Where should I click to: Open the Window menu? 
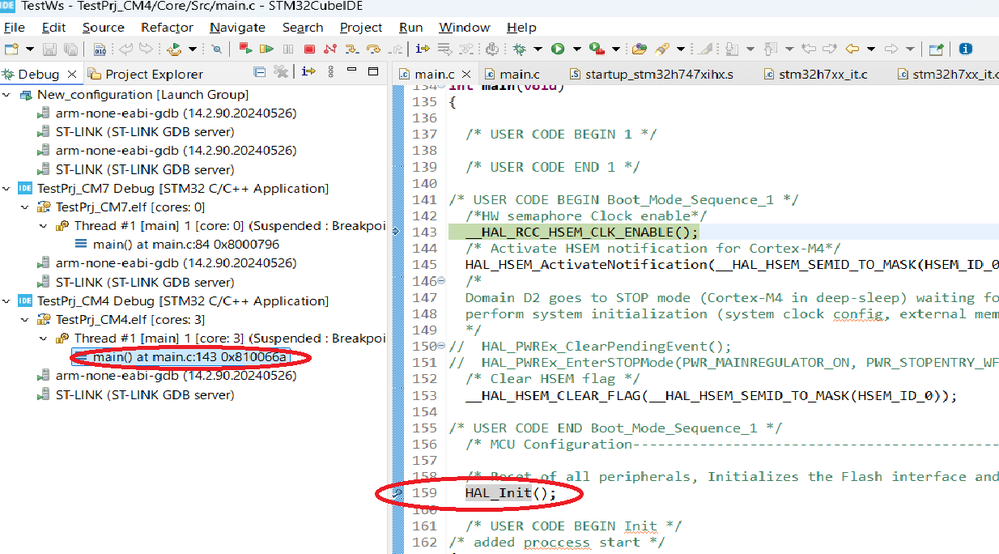pos(464,27)
